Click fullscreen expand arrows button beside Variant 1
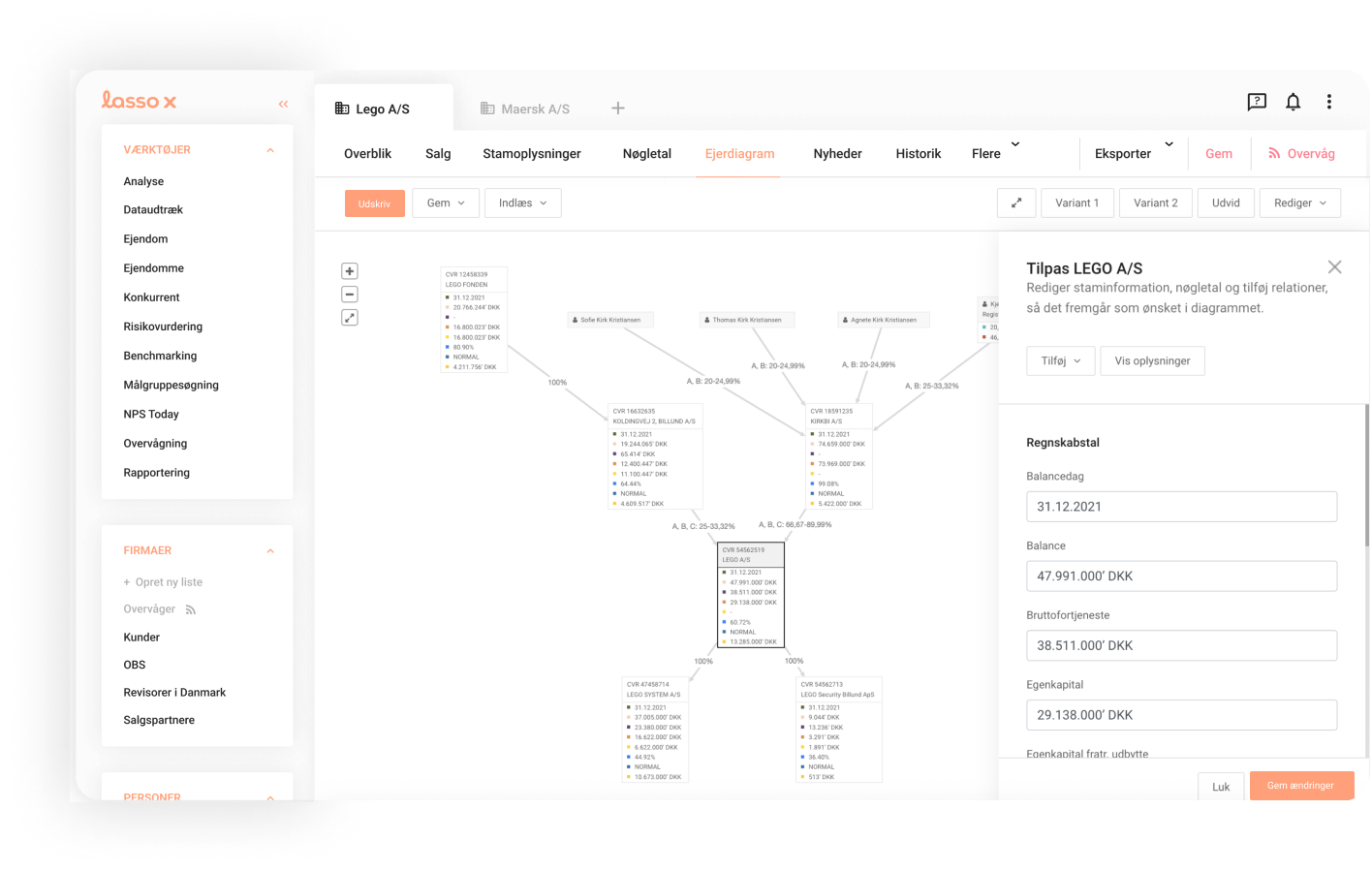Image resolution: width=1372 pixels, height=872 pixels. click(x=1016, y=202)
